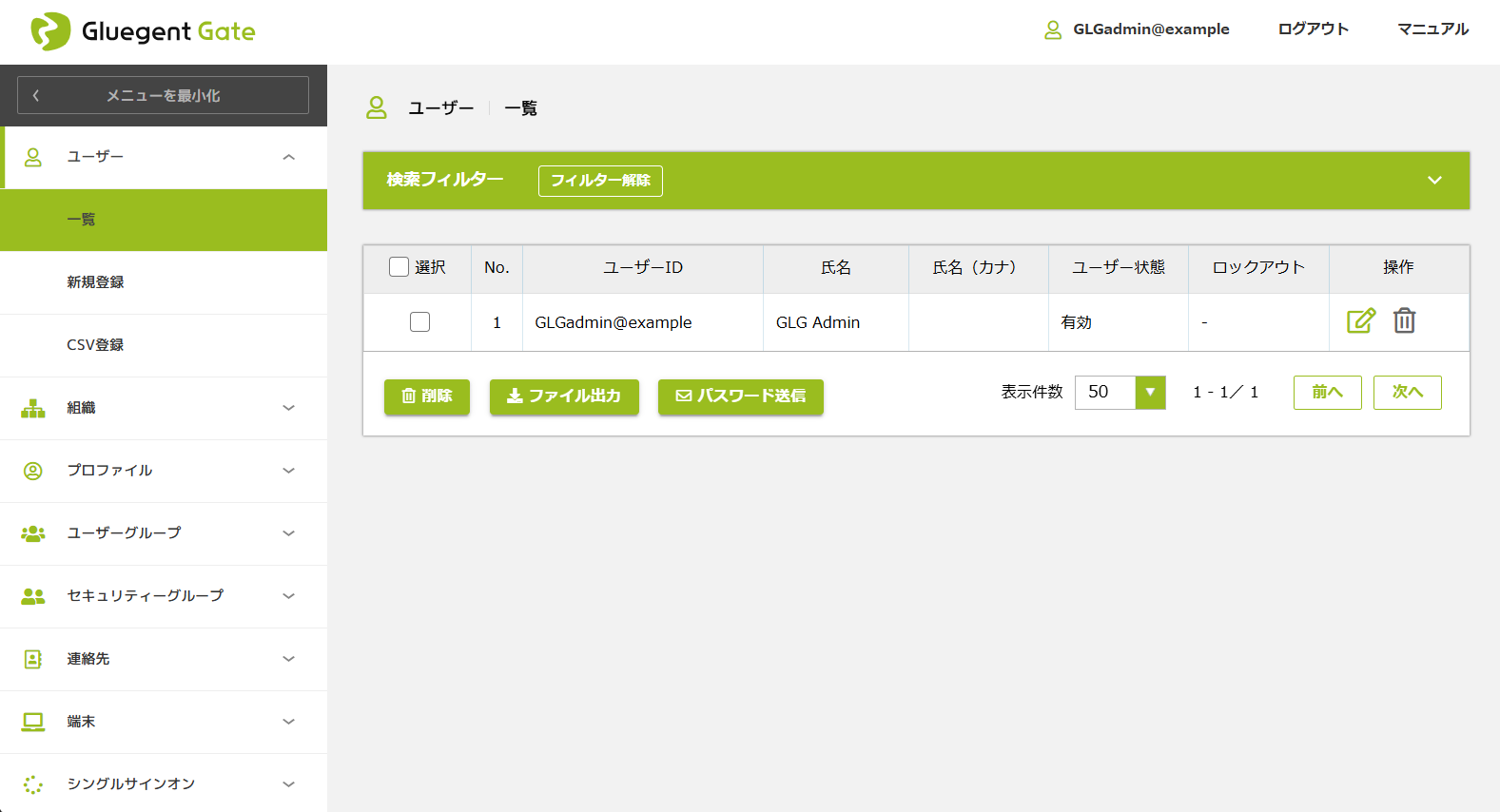Open the 表示件数 dropdown showing 50

(1120, 392)
